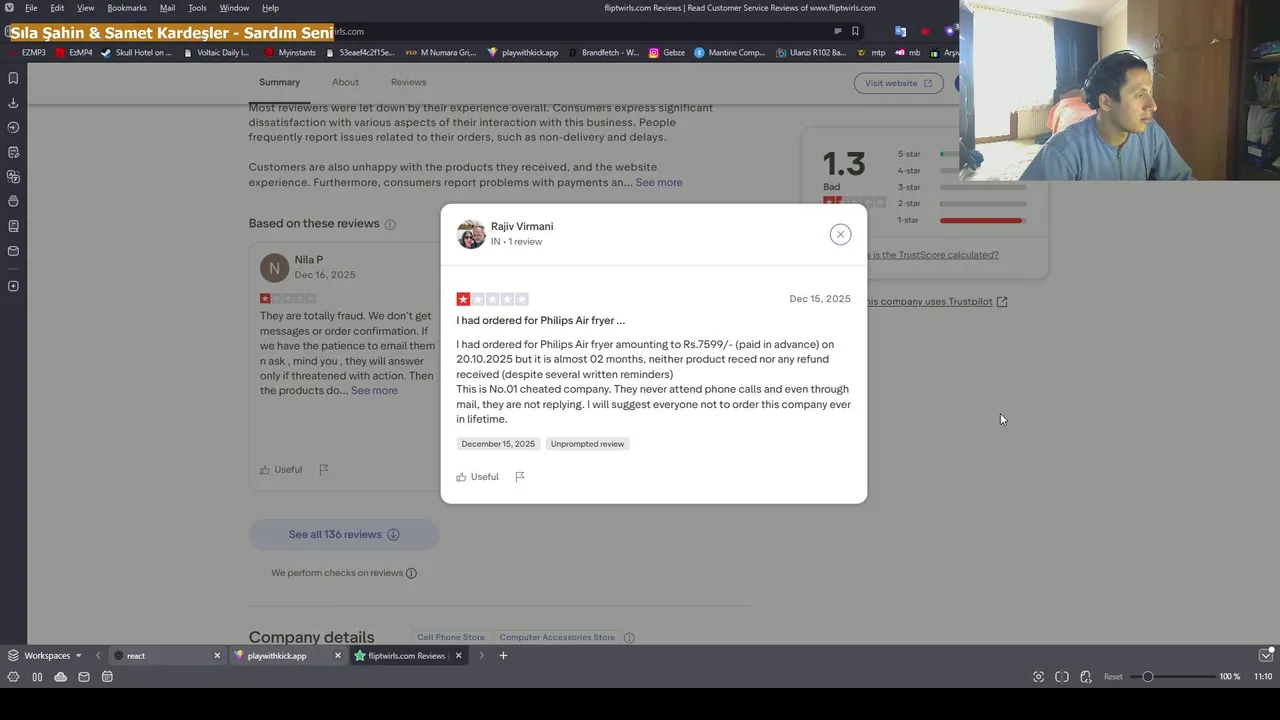1280x720 pixels.
Task: Reset the page zoom level
Action: pyautogui.click(x=1113, y=677)
